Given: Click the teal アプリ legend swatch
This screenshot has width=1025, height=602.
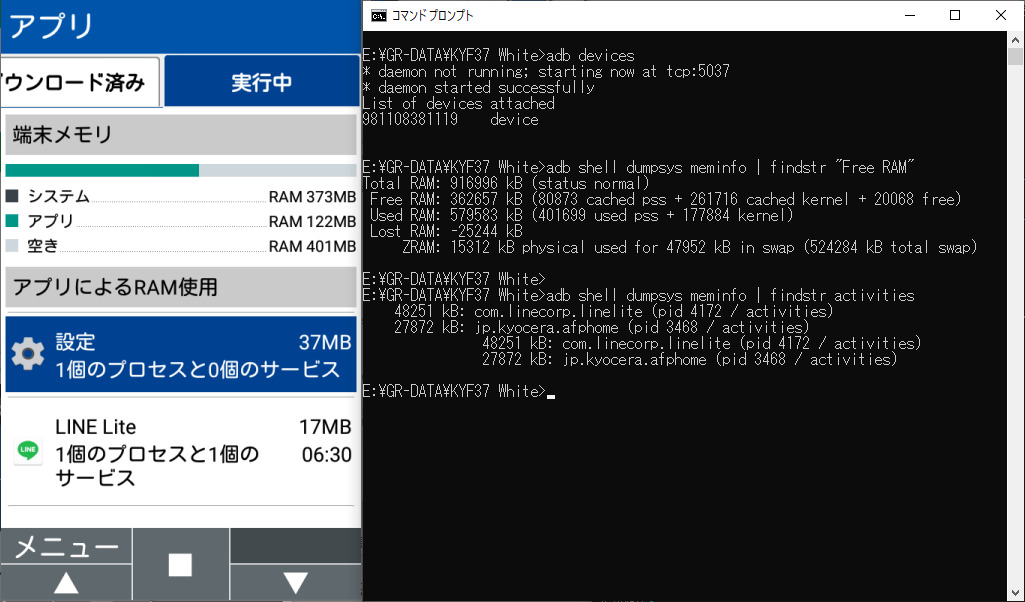Looking at the screenshot, I should click(13, 221).
